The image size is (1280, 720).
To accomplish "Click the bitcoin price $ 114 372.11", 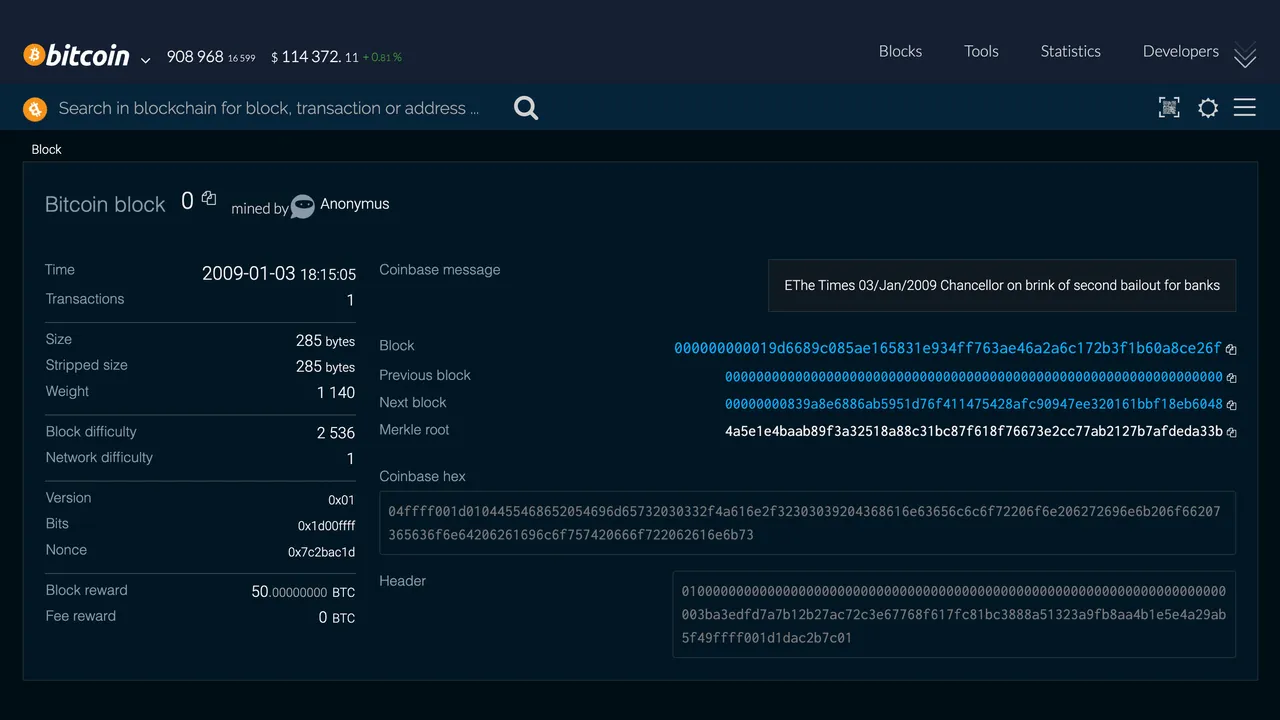I will coord(315,57).
